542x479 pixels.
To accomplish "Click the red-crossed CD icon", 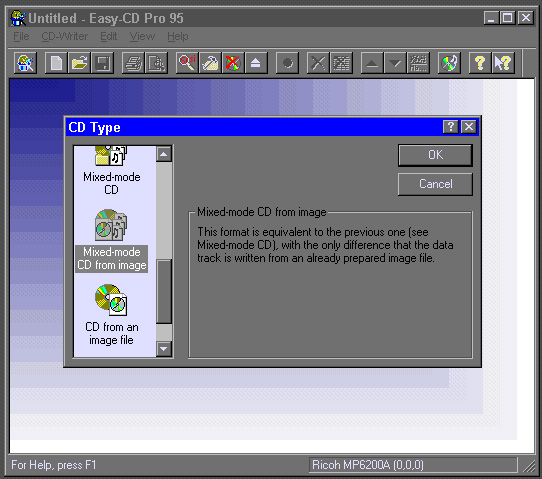I will tap(233, 63).
